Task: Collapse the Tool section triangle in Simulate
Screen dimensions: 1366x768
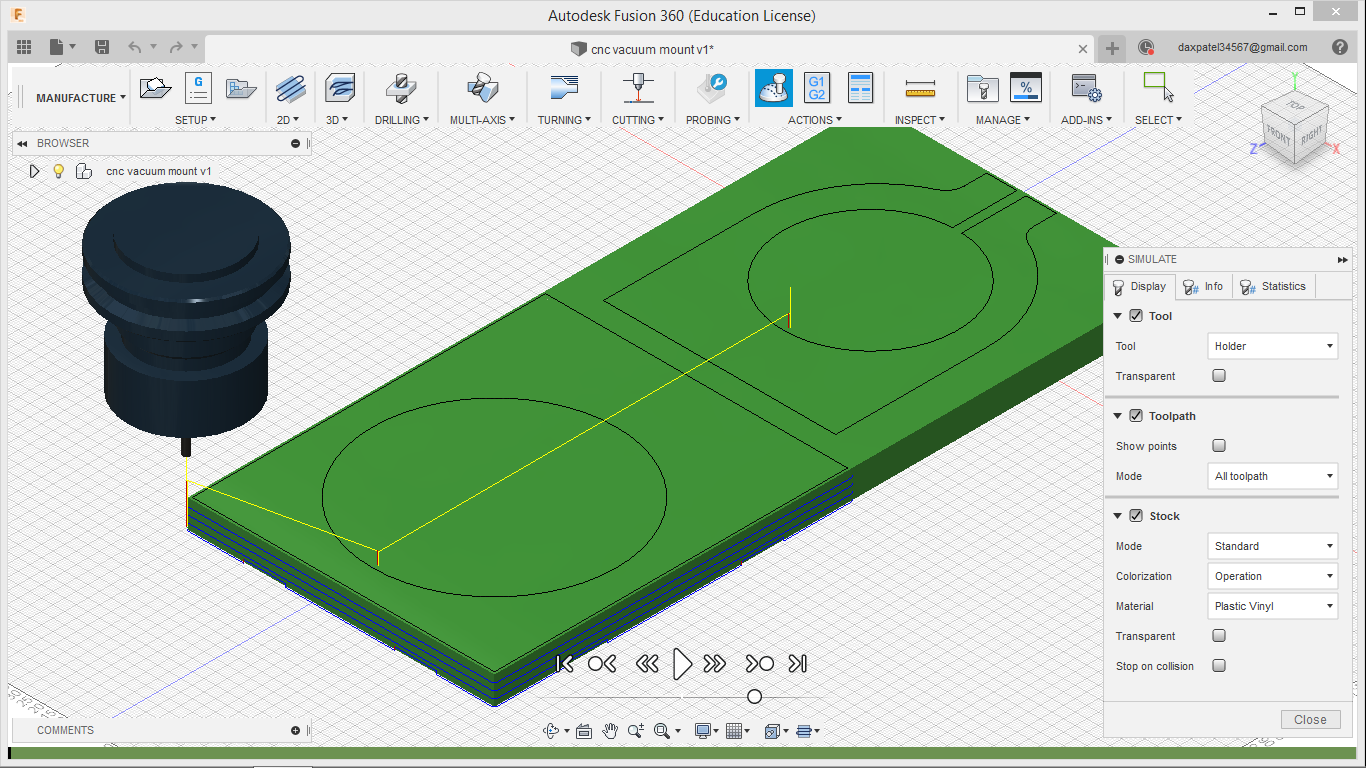Action: (x=1118, y=316)
